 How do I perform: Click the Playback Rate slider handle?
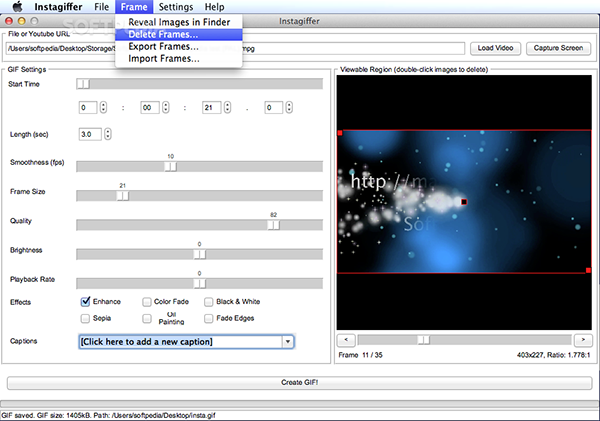[x=199, y=284]
